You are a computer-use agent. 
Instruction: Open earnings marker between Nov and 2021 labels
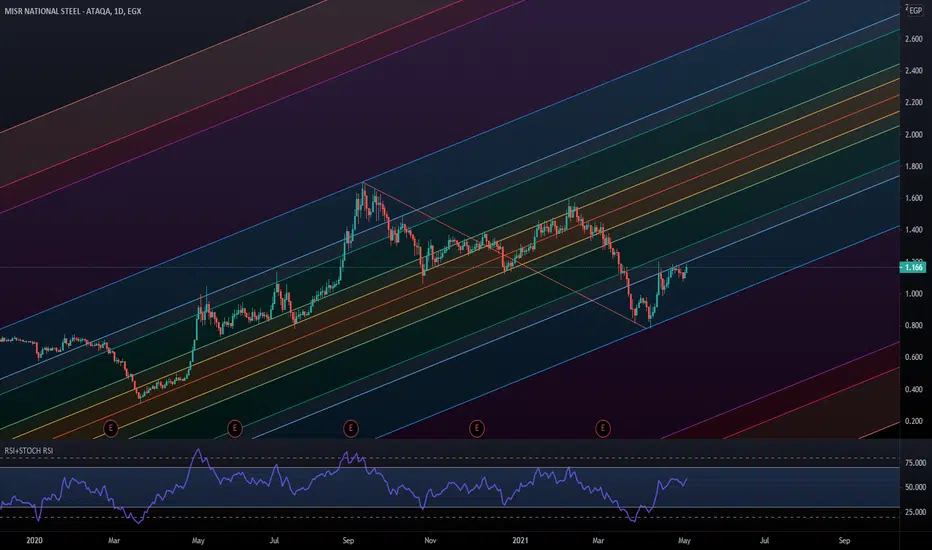click(477, 428)
